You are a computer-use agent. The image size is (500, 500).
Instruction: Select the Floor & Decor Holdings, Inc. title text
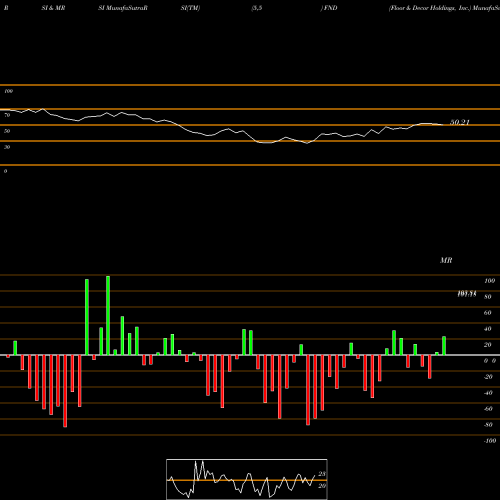click(430, 8)
